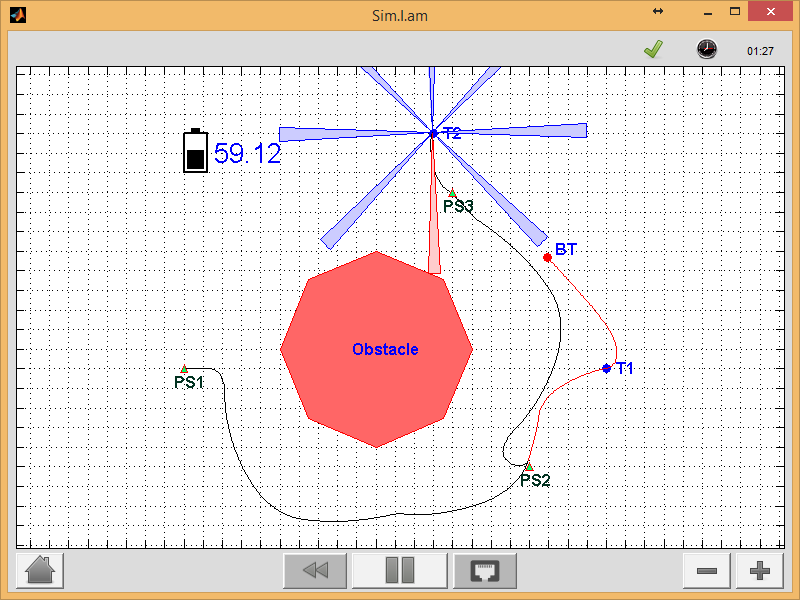Click the Obstacle label in the red heptagon
Screen dimensions: 800x600
coord(385,349)
